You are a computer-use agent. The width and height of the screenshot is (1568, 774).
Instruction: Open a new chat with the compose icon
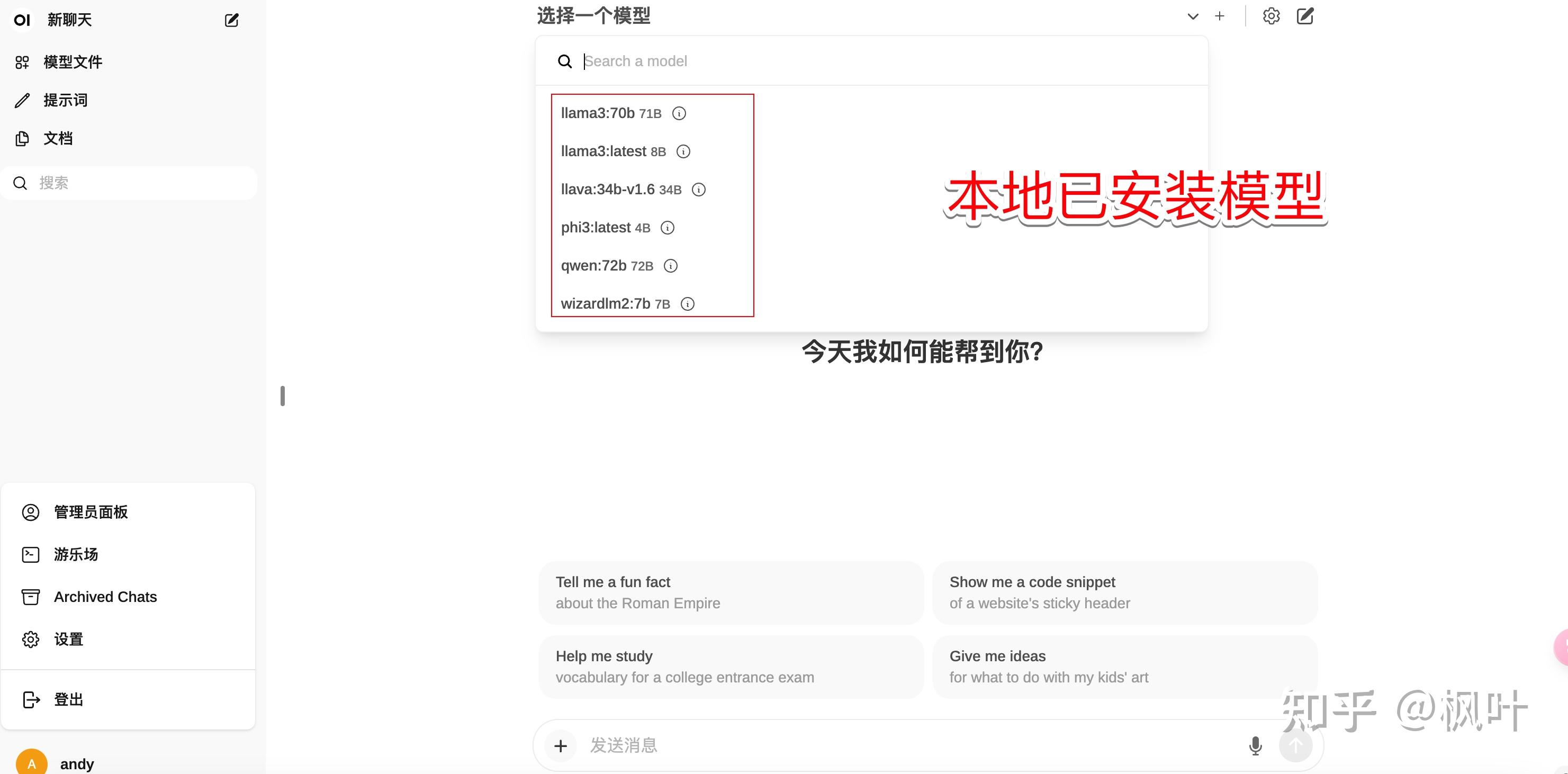tap(231, 20)
